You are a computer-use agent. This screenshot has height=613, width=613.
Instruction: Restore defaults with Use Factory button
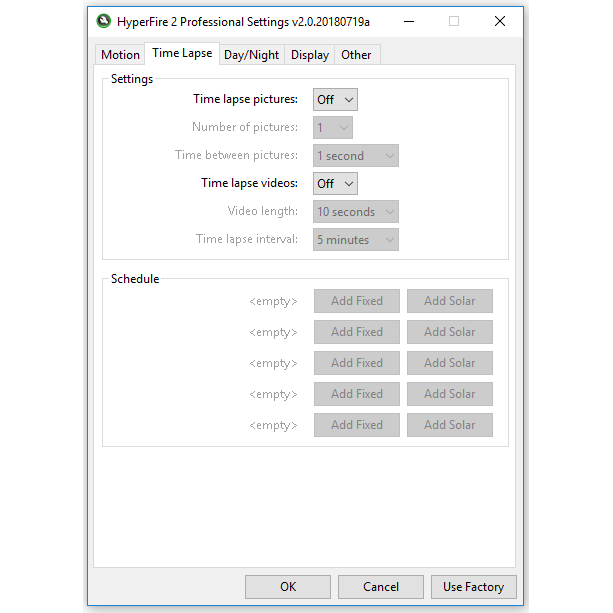coord(473,587)
